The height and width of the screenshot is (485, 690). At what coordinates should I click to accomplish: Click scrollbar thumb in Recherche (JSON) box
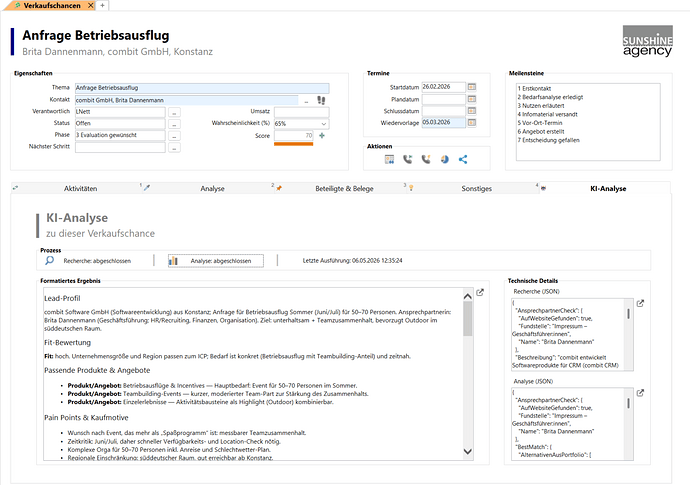tap(628, 313)
